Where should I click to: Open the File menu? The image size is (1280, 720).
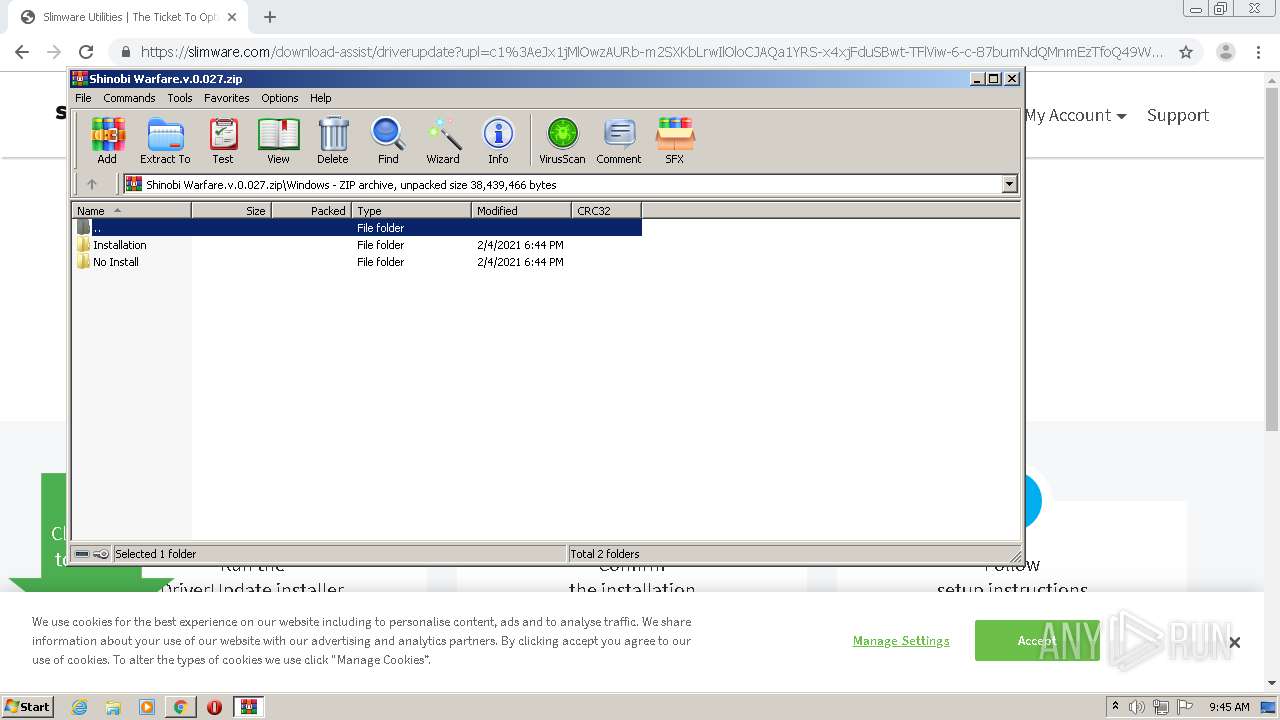pyautogui.click(x=83, y=98)
